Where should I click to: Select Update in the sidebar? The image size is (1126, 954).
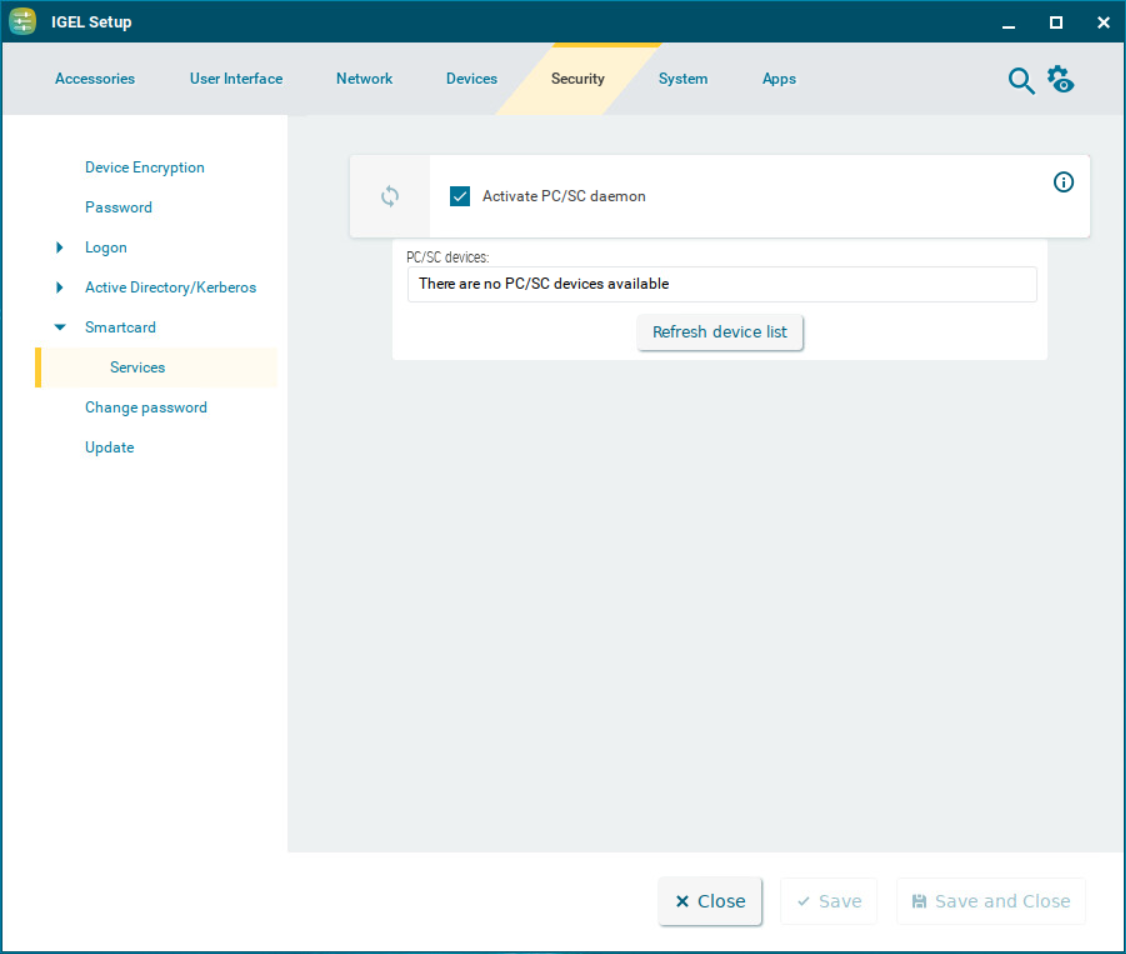point(109,448)
